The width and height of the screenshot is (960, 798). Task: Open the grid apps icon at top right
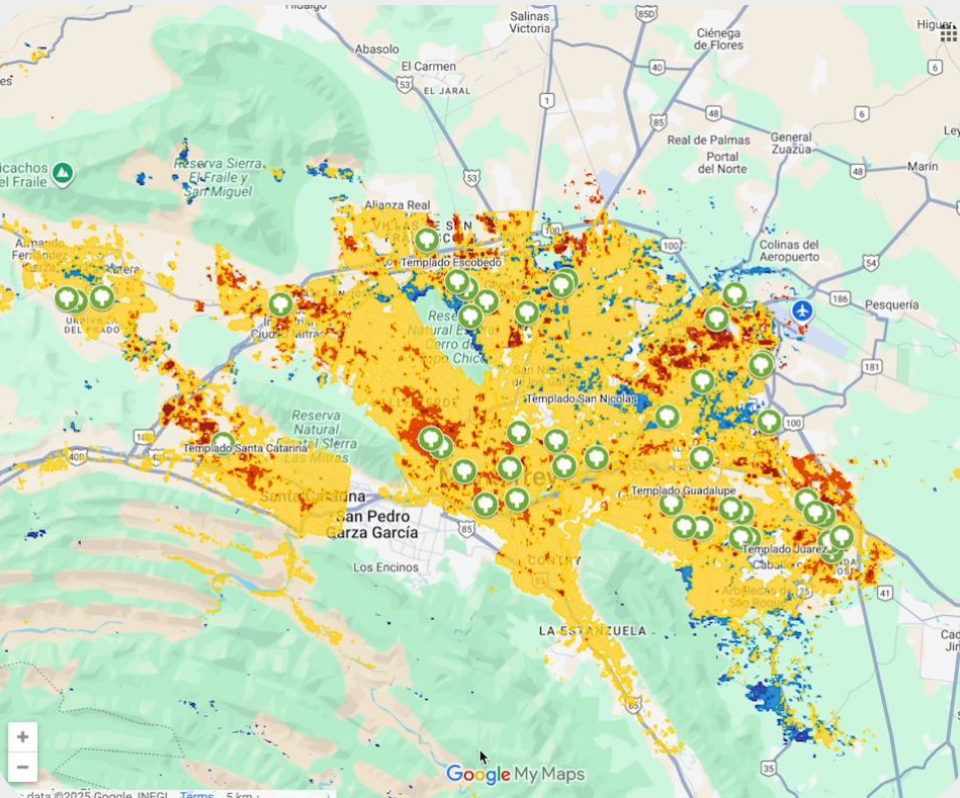coord(948,34)
